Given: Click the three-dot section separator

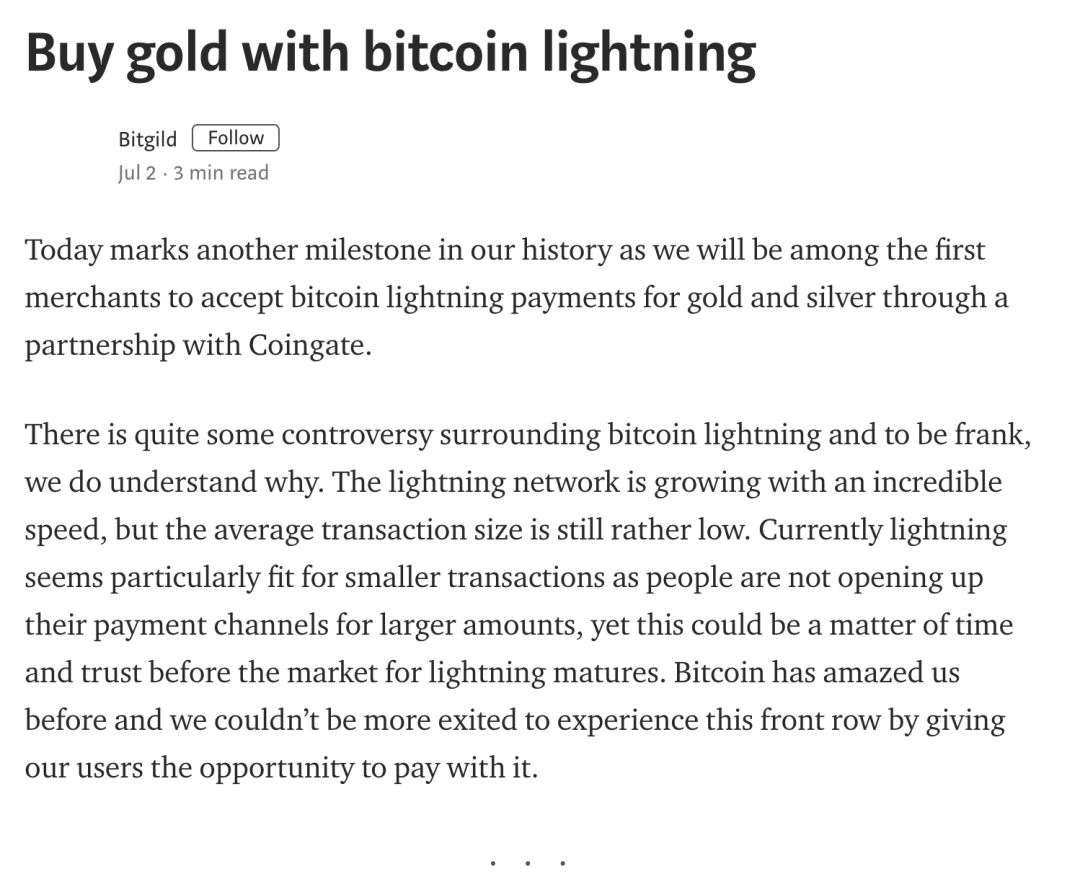Looking at the screenshot, I should point(528,863).
